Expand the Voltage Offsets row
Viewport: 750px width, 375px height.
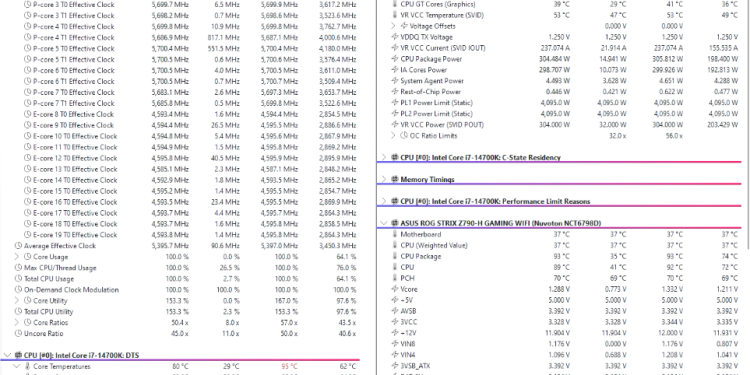point(393,26)
